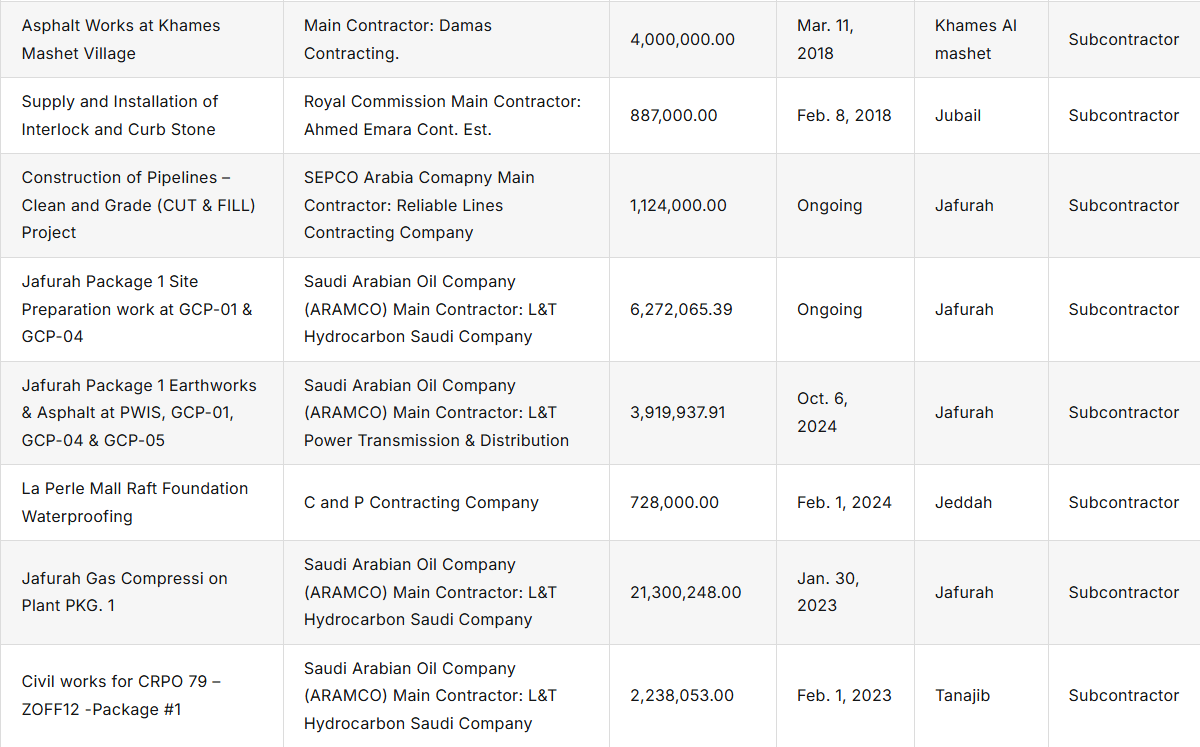Select Jafurah Package 1 Site Preparation project

pyautogui.click(x=137, y=309)
